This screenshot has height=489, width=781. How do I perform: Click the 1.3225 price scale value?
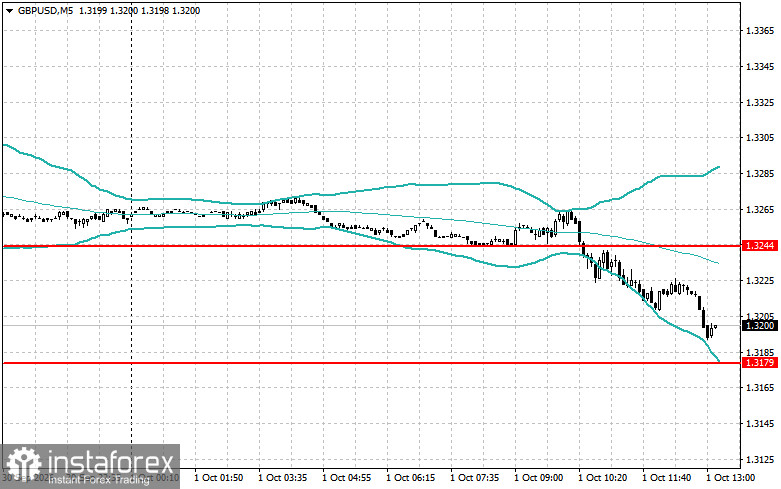pos(760,281)
